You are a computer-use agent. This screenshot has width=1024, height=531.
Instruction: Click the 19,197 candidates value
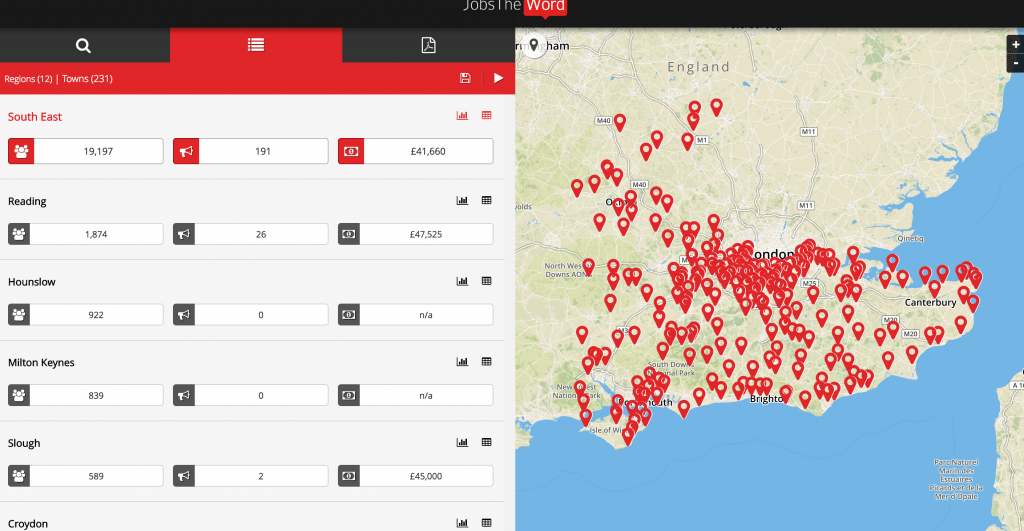tap(99, 151)
